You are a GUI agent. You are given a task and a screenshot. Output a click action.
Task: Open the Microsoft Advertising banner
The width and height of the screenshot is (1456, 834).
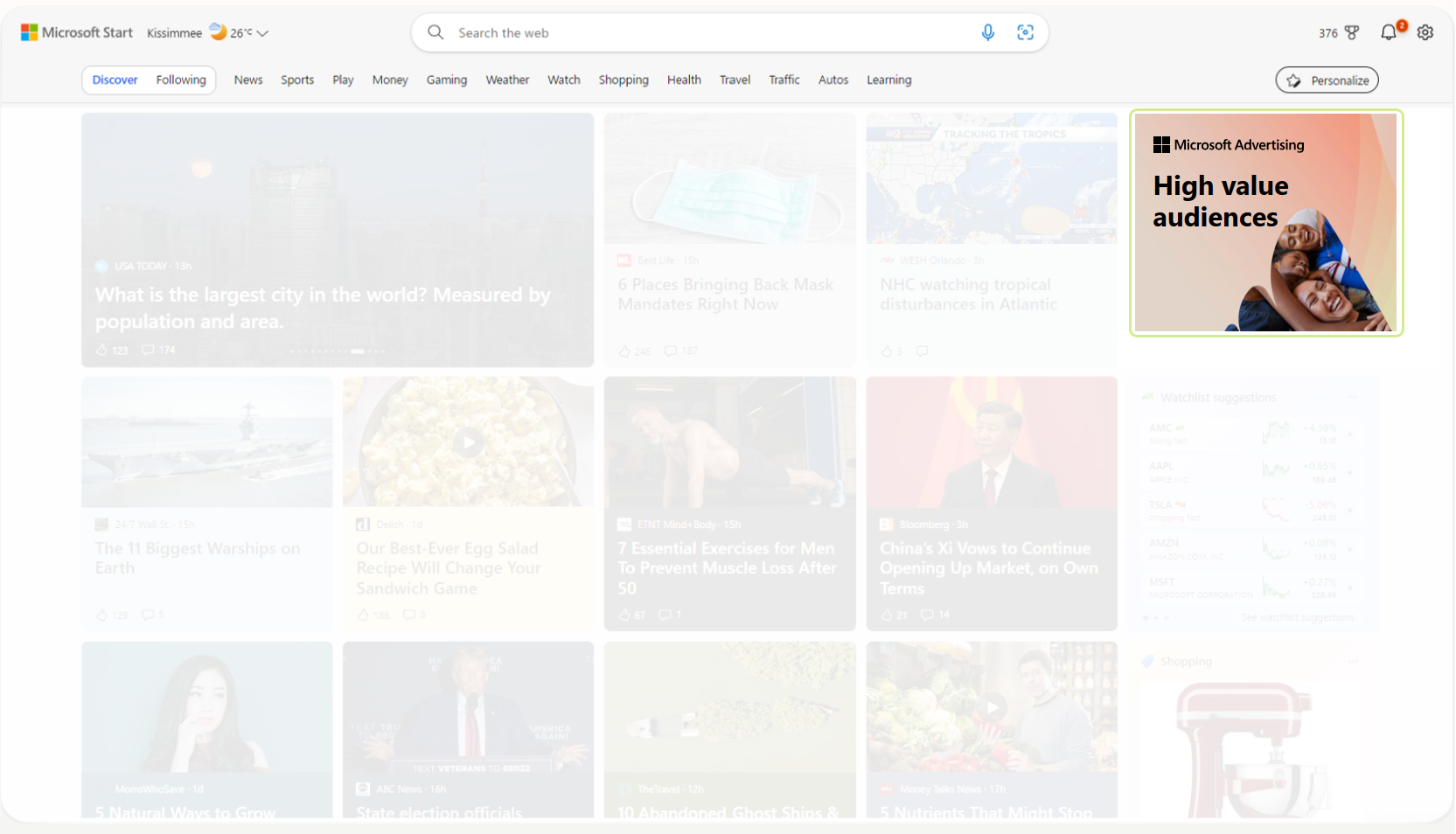[x=1265, y=222]
